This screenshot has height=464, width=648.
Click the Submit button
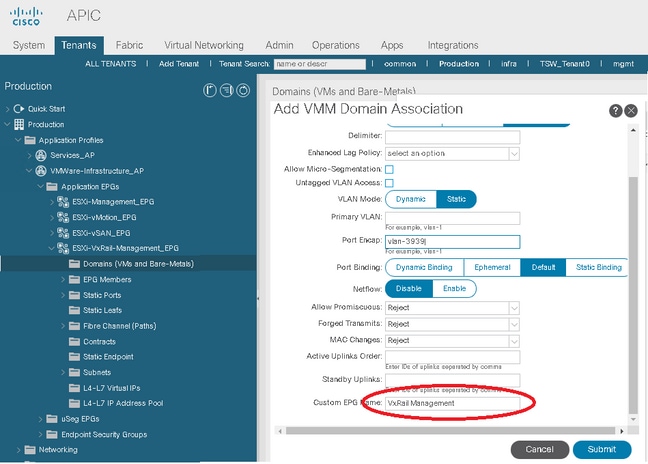[x=602, y=450]
